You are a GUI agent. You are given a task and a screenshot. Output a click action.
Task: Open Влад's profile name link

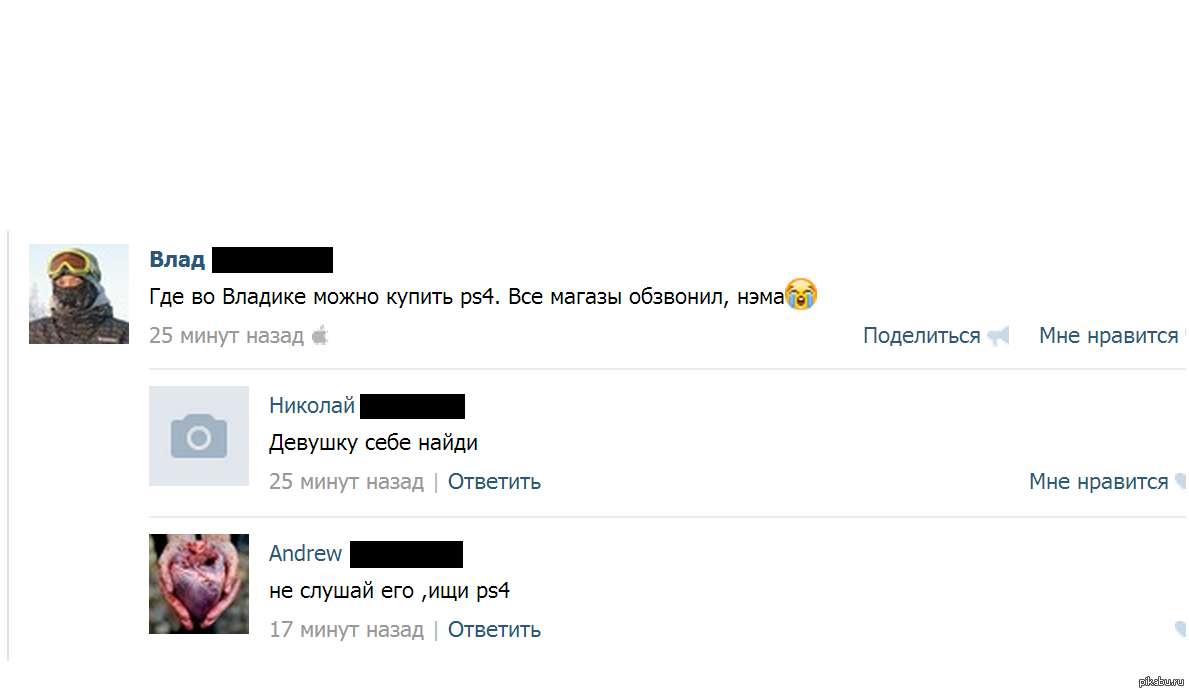coord(177,259)
